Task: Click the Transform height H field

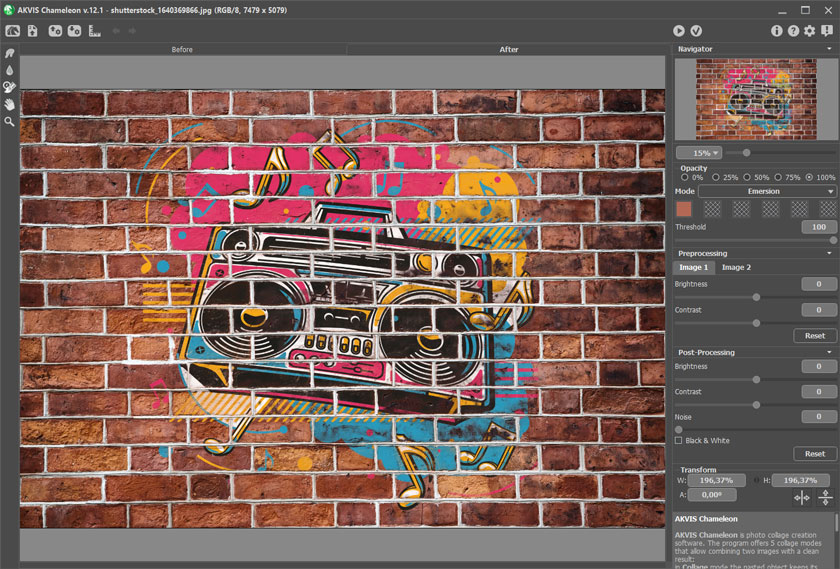Action: pyautogui.click(x=800, y=480)
